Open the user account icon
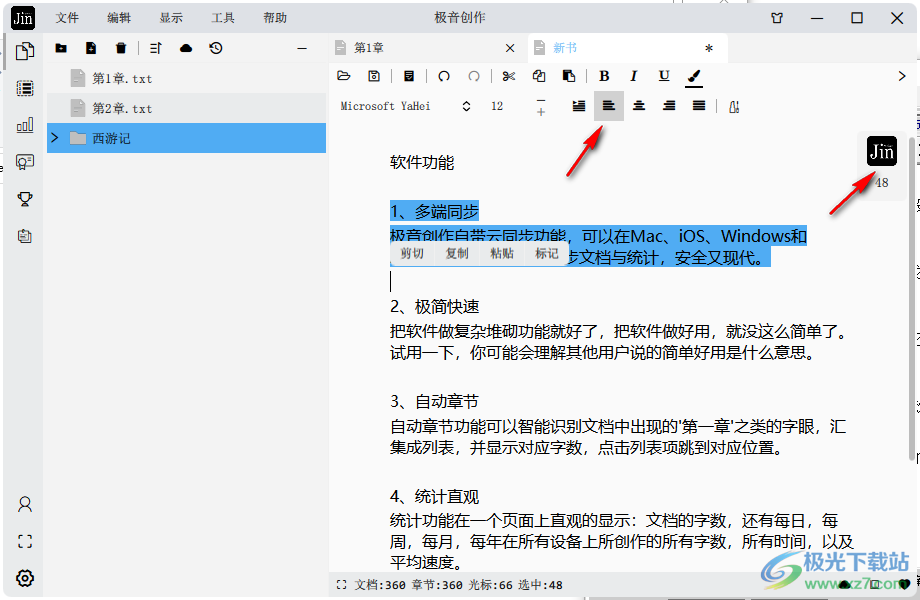The height and width of the screenshot is (600, 920). pos(25,504)
